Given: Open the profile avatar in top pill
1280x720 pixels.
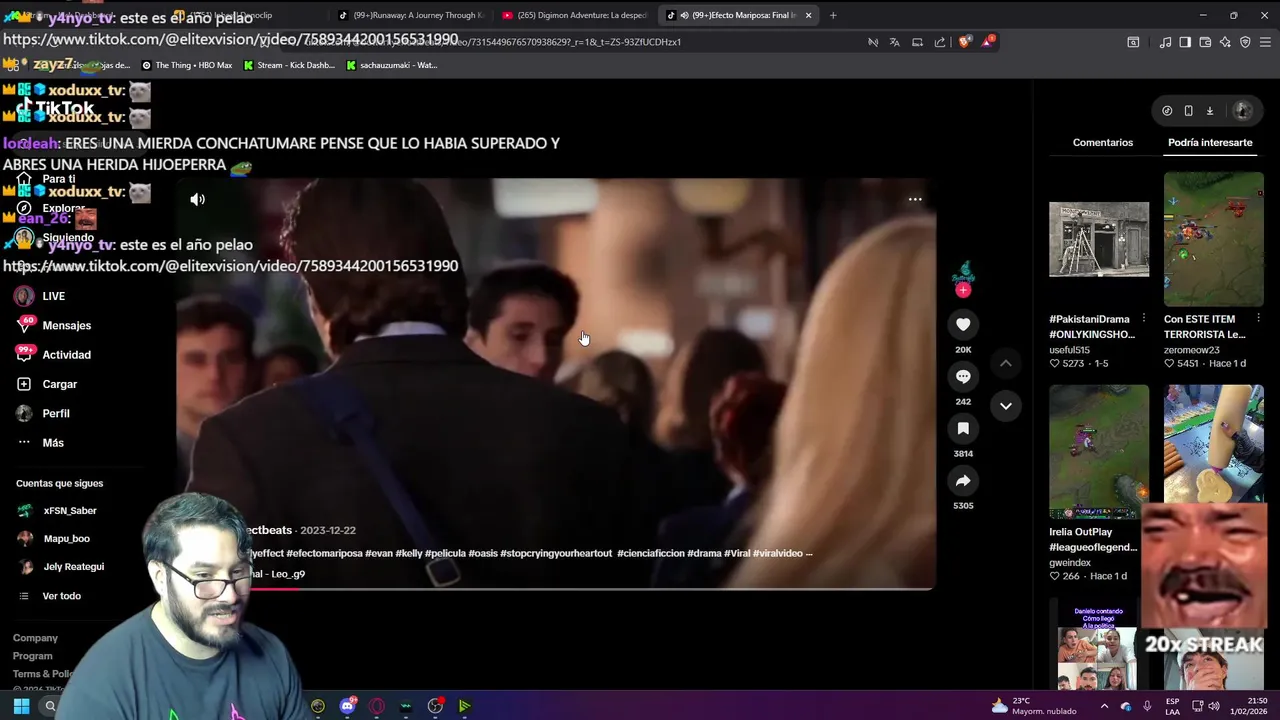Looking at the screenshot, I should pos(1243,110).
